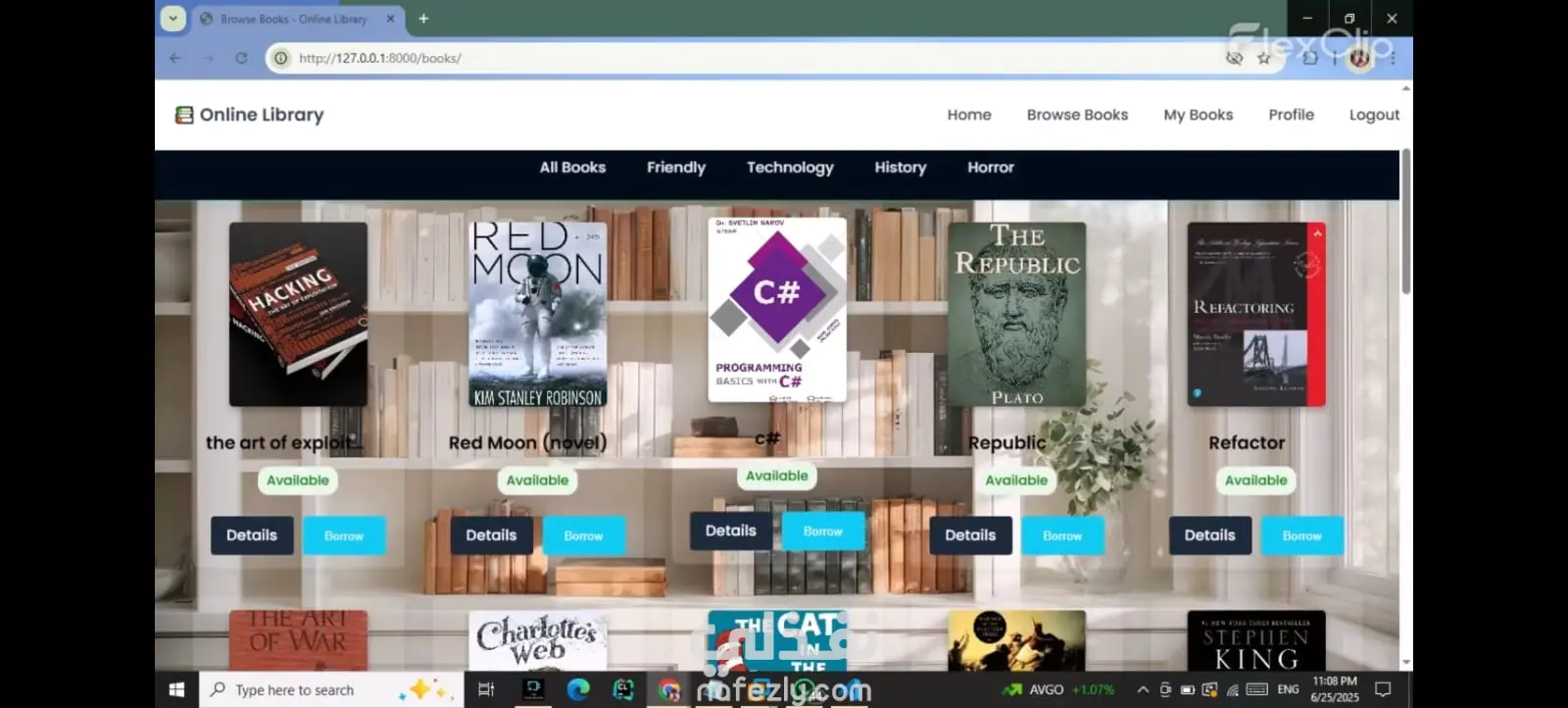Open Task View on the taskbar

pyautogui.click(x=486, y=690)
